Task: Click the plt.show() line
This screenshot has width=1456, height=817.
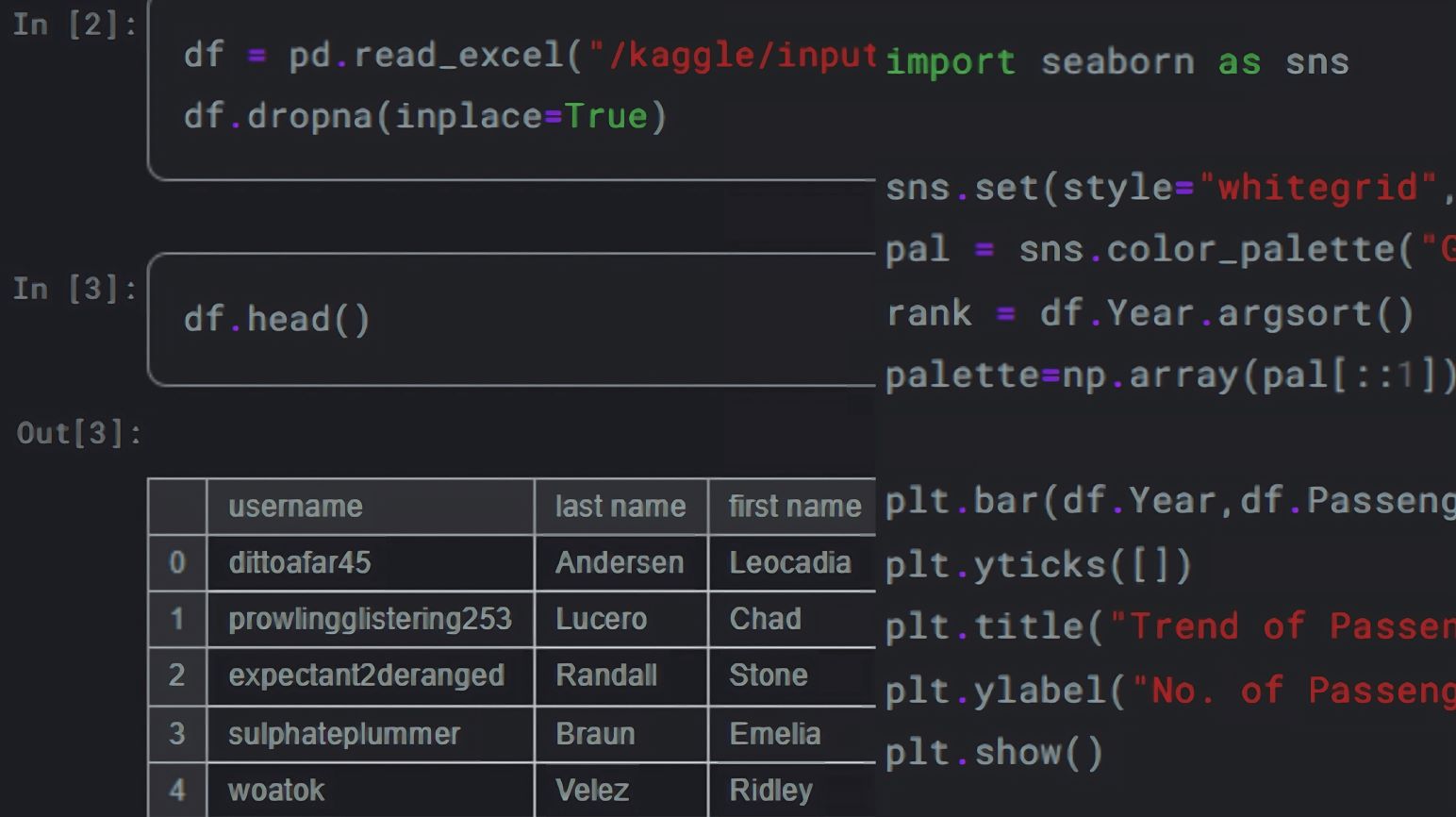Action: tap(994, 753)
